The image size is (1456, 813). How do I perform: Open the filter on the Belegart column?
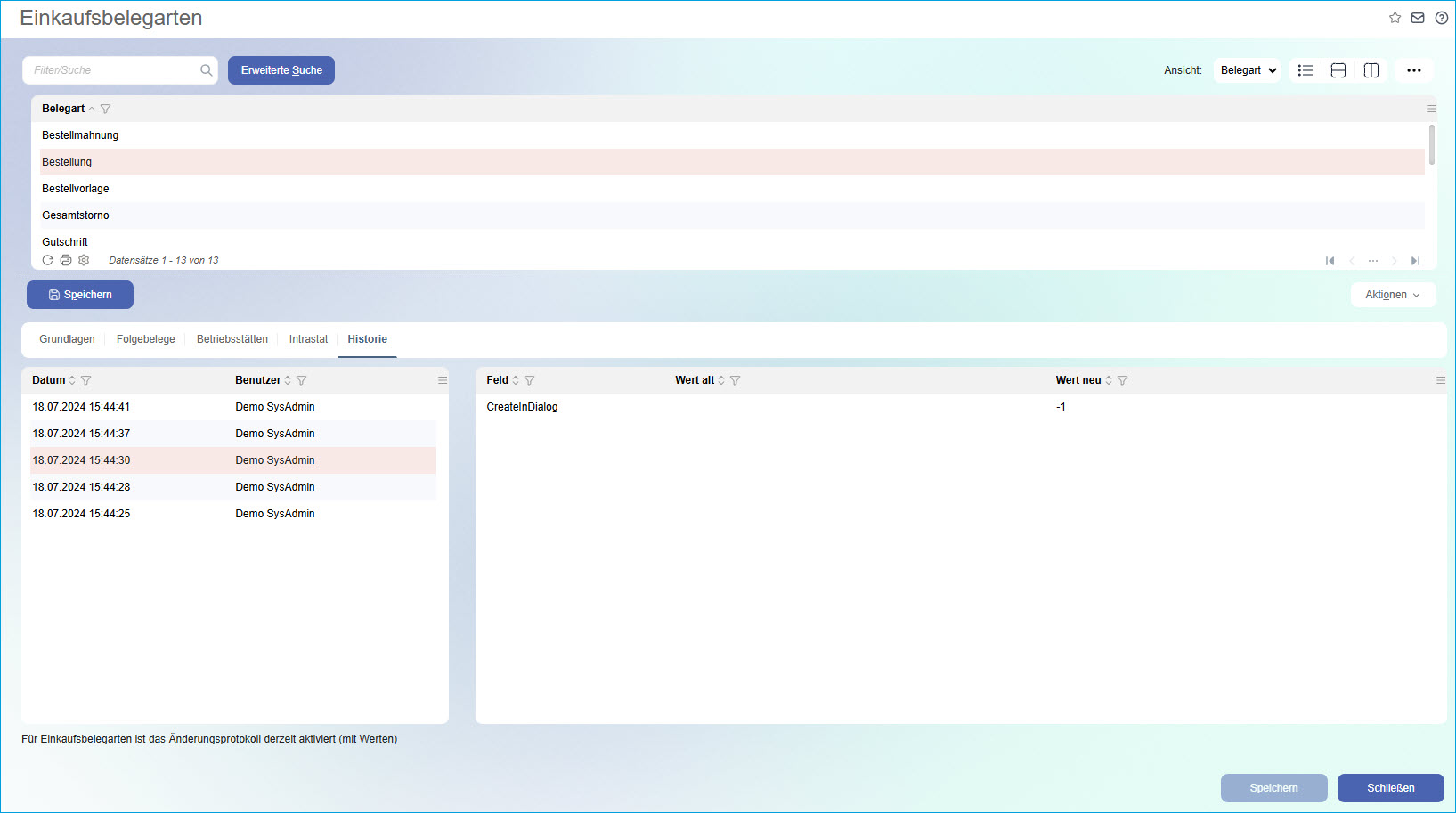pos(106,109)
